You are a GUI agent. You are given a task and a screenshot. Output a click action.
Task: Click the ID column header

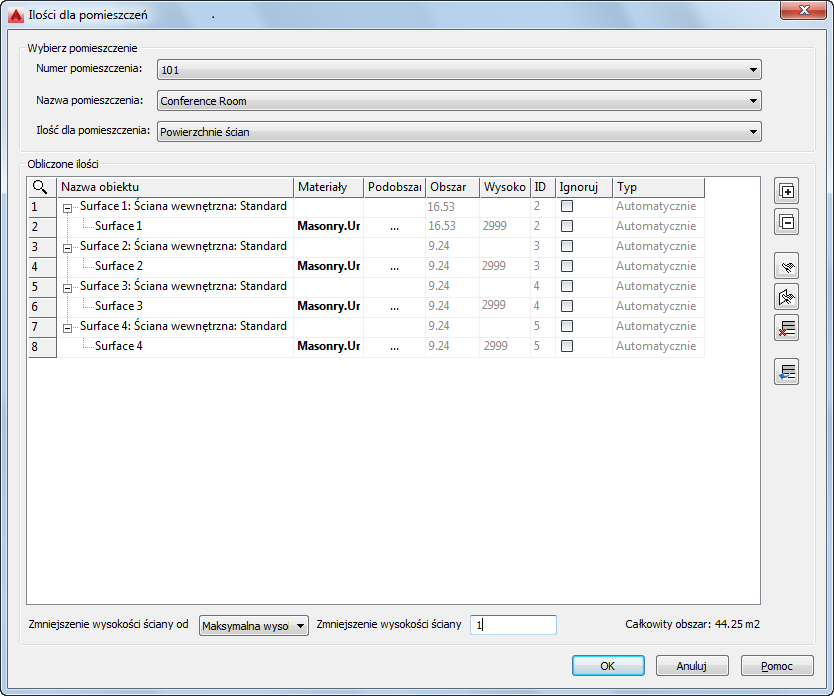(543, 187)
